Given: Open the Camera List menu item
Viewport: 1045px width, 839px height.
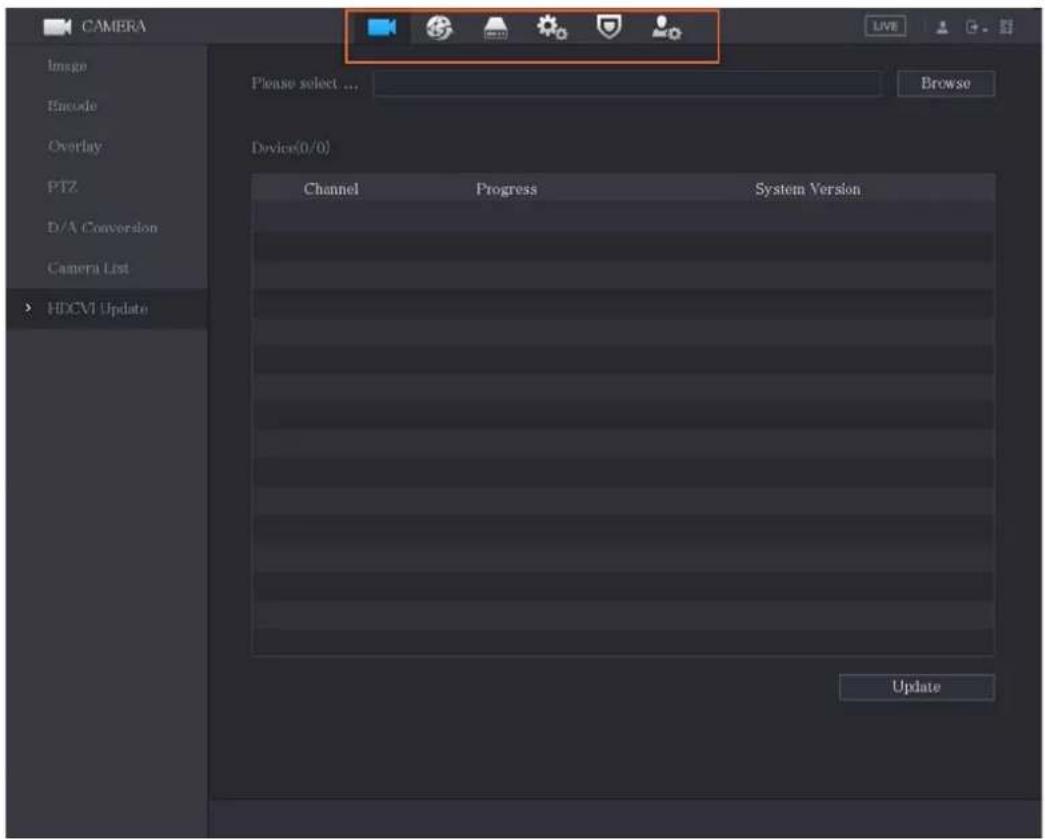Looking at the screenshot, I should pos(88,268).
